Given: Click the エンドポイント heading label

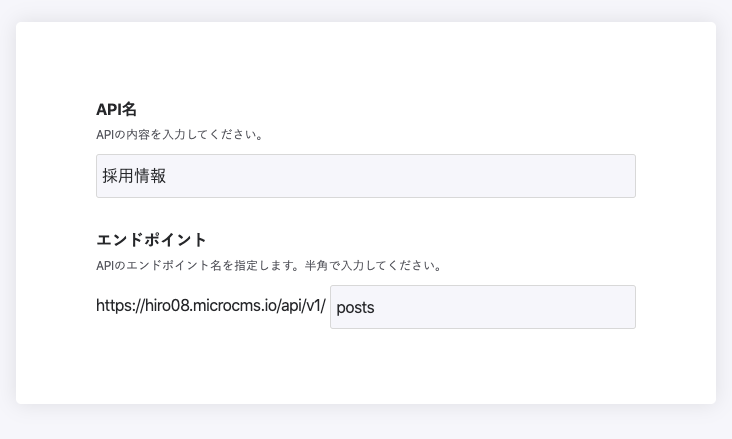Looking at the screenshot, I should (151, 240).
